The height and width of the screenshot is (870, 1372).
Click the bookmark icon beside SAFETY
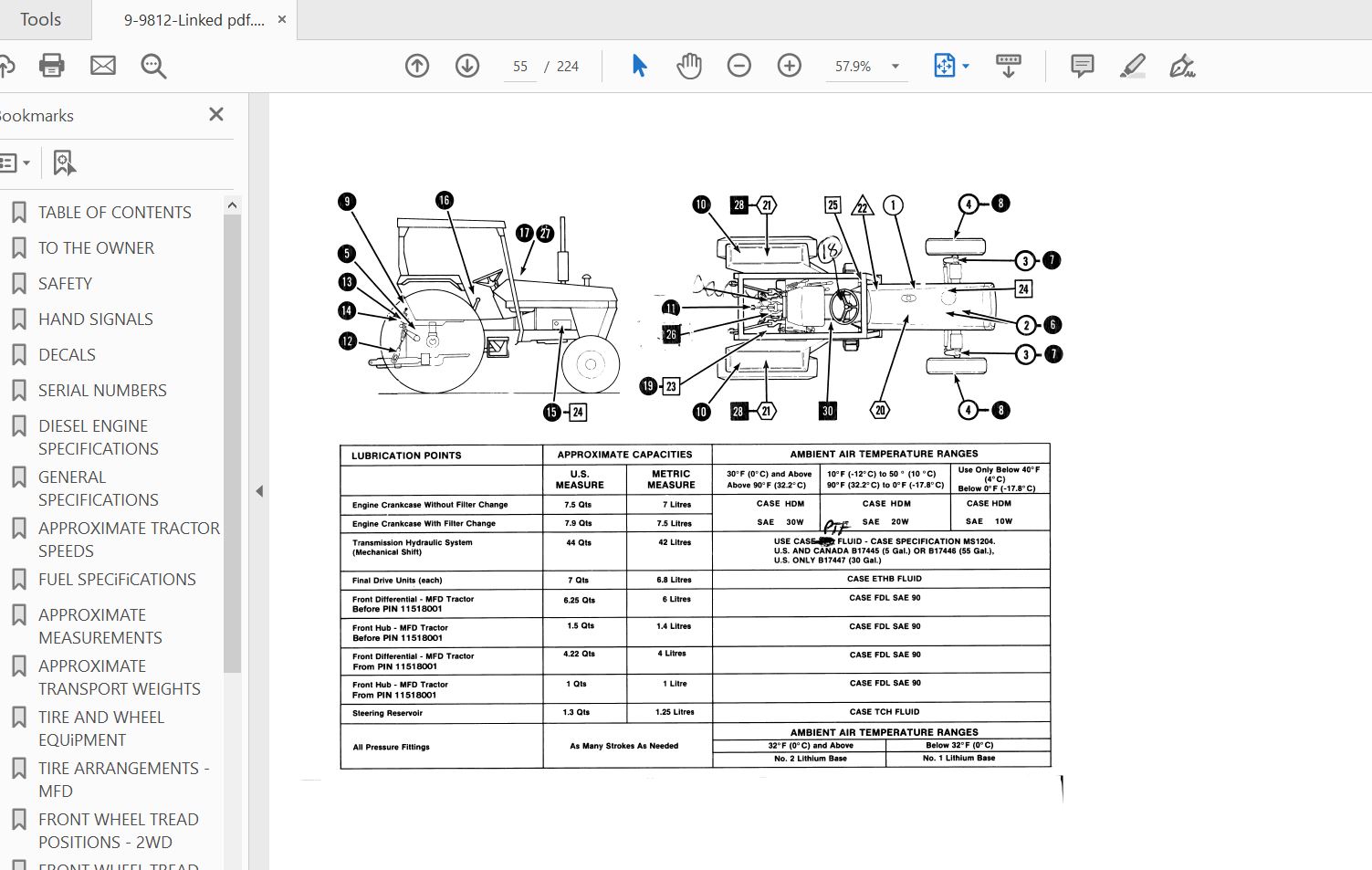click(18, 283)
